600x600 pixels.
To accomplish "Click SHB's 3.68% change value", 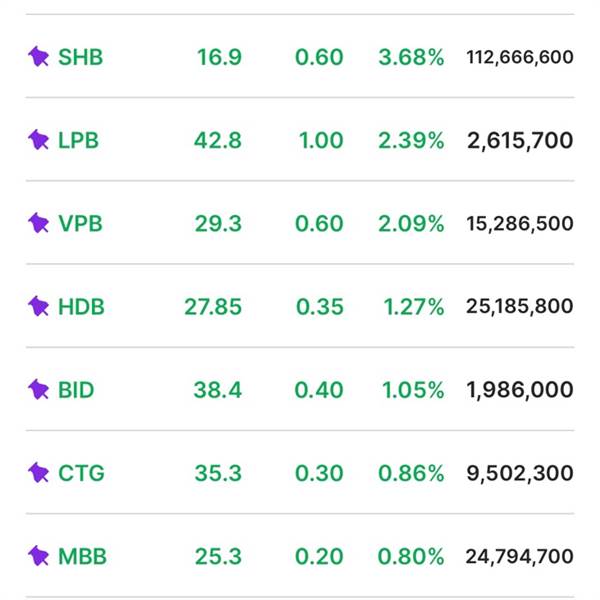I will pos(411,57).
